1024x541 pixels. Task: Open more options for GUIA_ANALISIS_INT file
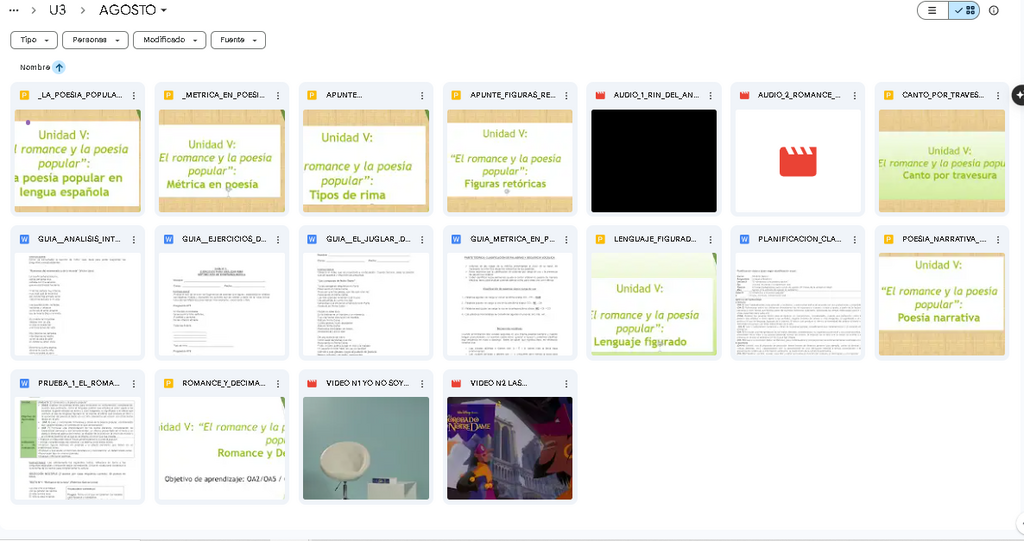134,240
